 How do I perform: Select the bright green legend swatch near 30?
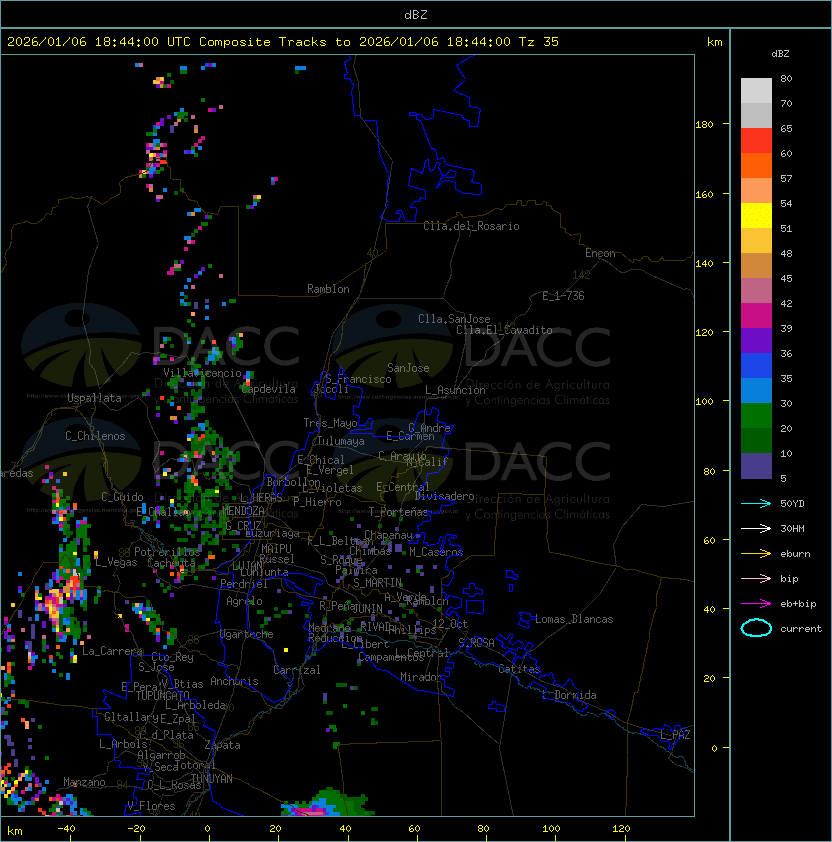click(756, 416)
